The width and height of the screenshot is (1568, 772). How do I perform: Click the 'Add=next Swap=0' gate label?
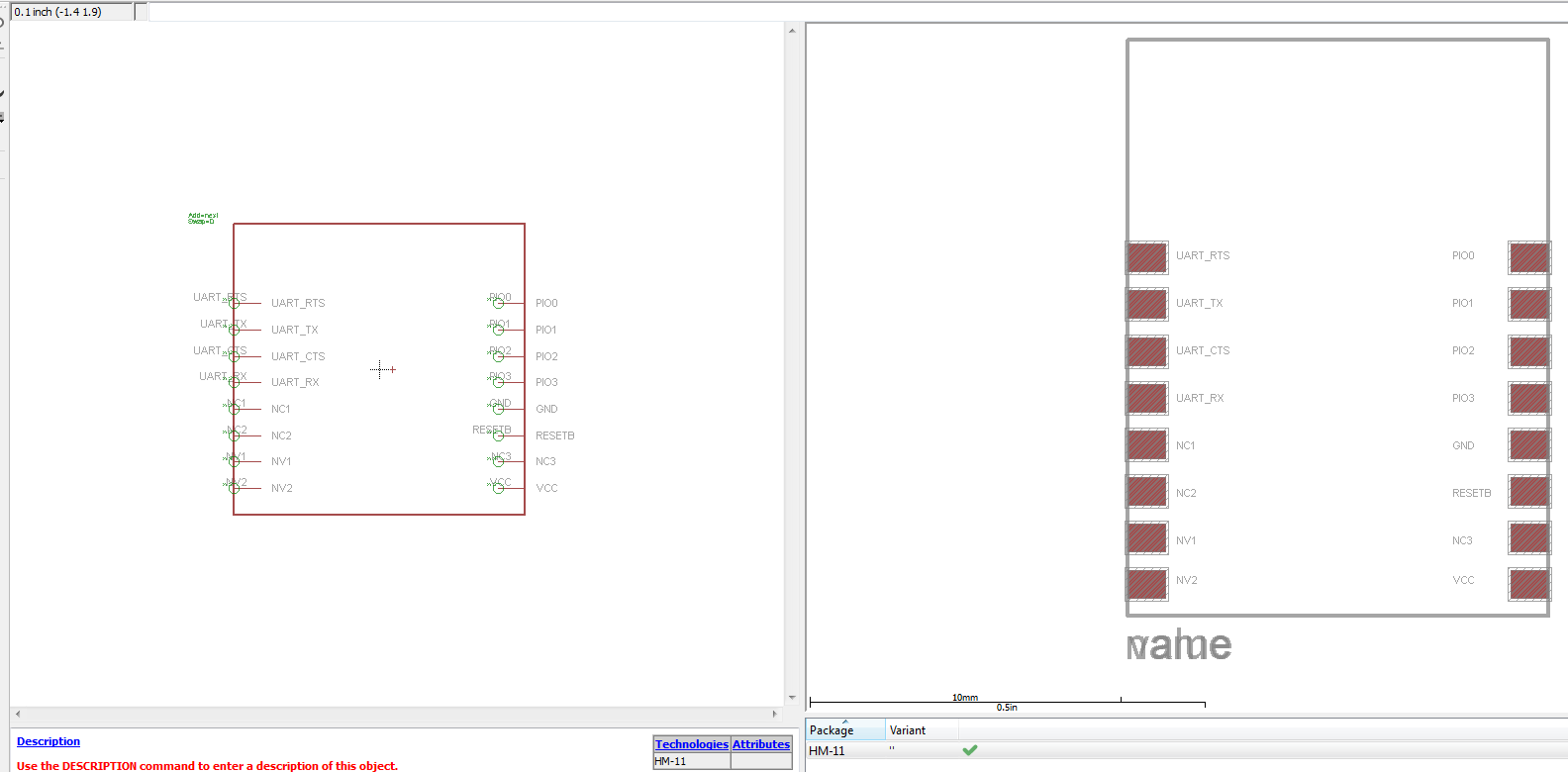pyautogui.click(x=203, y=218)
